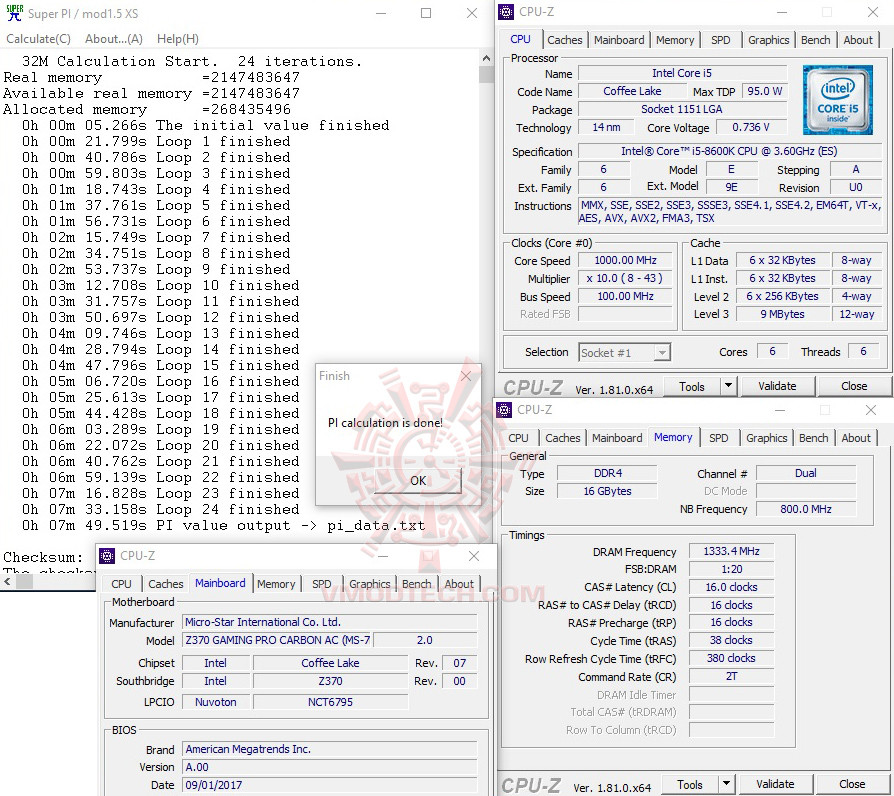Click Close button in Memory CPU-Z window

coord(852,785)
